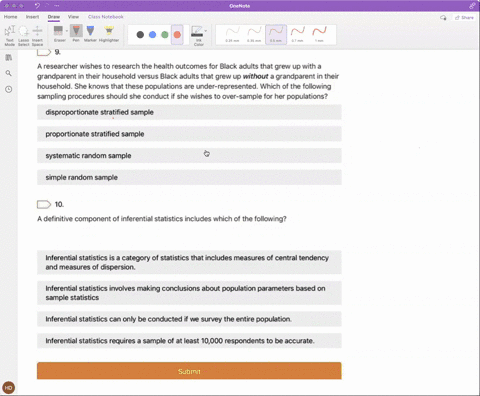
Task: Select the Eraser tool
Action: pyautogui.click(x=58, y=34)
